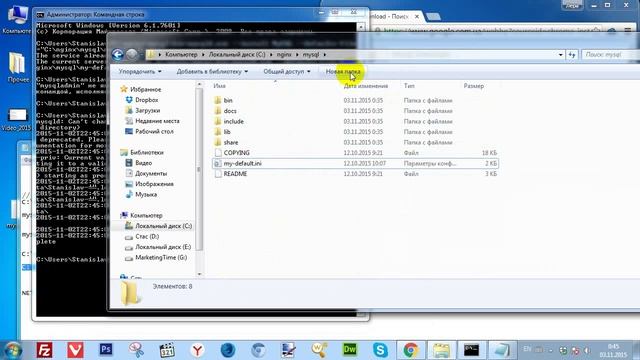Select Рабочий стол in the navigation pane
640x360 pixels.
(154, 131)
